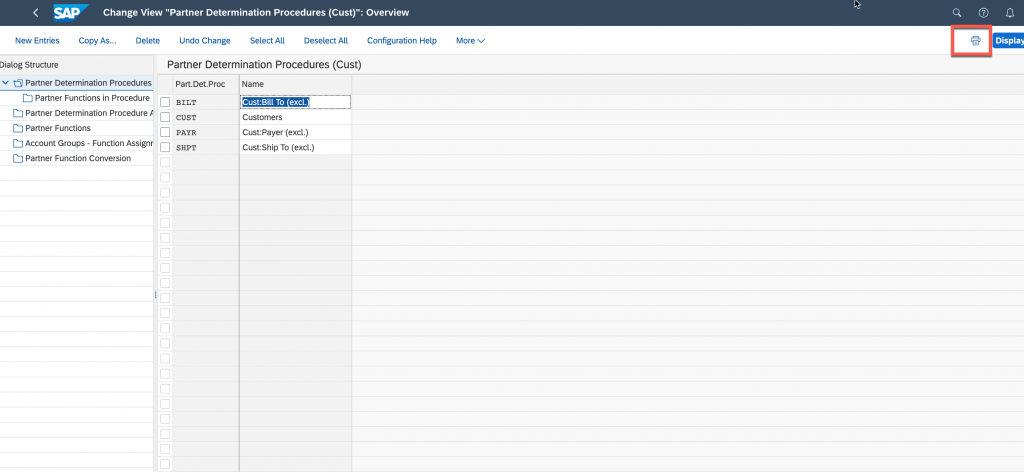
Task: Click folder icon of Partner Determination Procedure Assignment
Action: [18, 113]
